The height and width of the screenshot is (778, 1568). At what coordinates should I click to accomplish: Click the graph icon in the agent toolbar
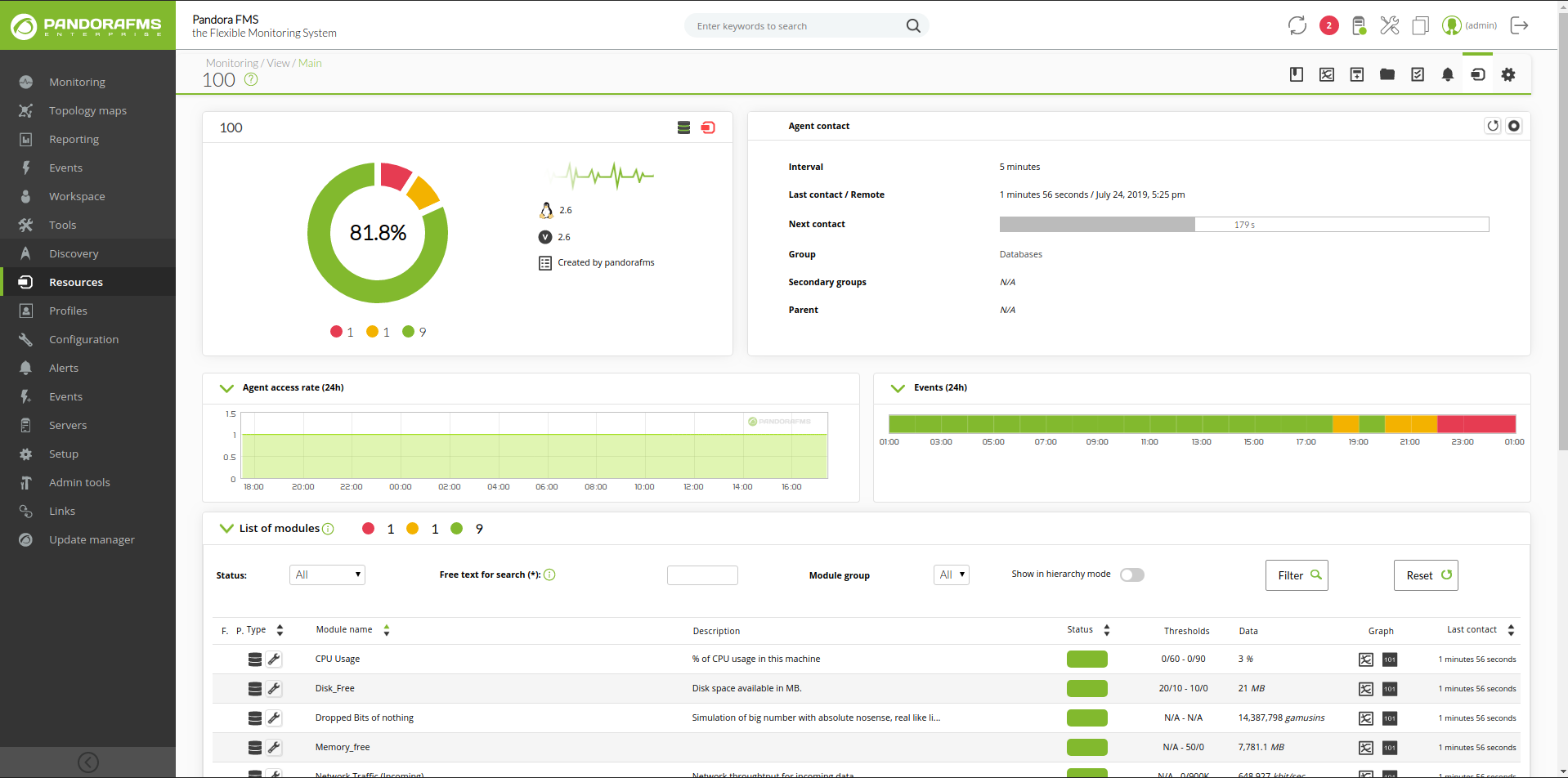pos(1327,74)
